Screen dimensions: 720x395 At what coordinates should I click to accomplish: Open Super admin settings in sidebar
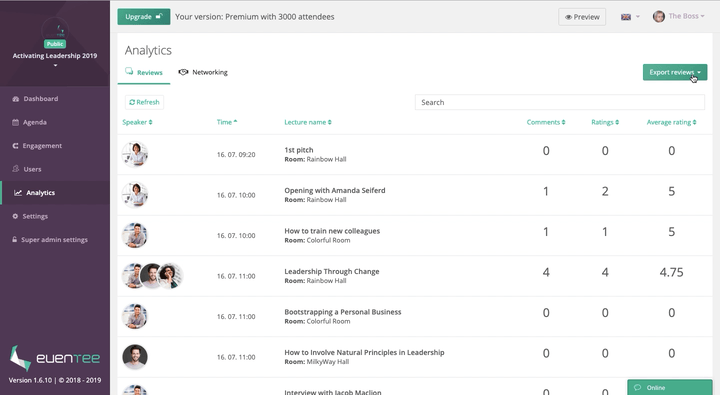point(54,240)
